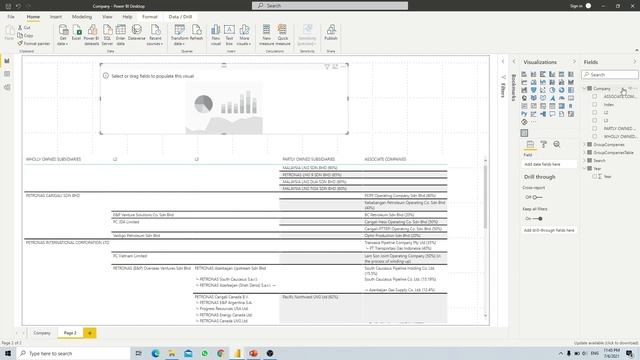Switch to the View ribbon tab
Screen dimensions: 640x360
(x=107, y=17)
